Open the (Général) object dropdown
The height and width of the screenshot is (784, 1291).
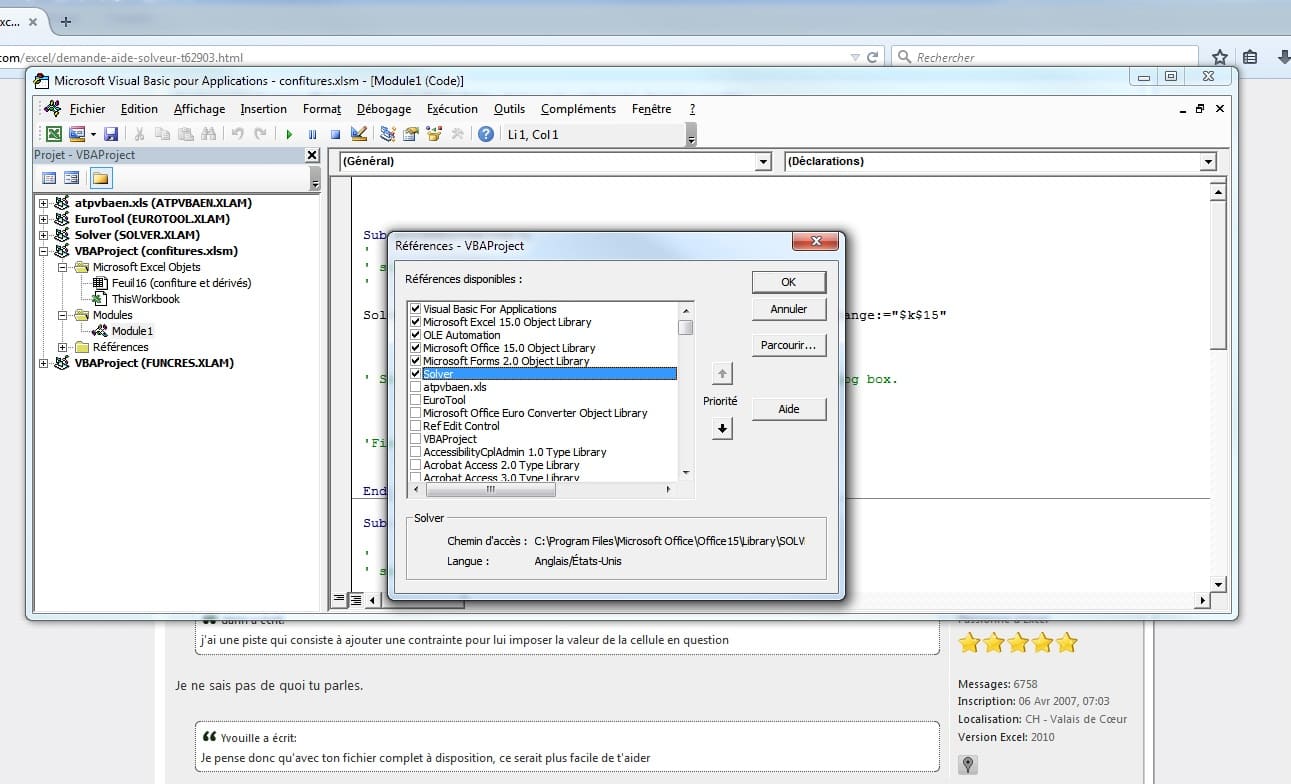click(x=763, y=162)
